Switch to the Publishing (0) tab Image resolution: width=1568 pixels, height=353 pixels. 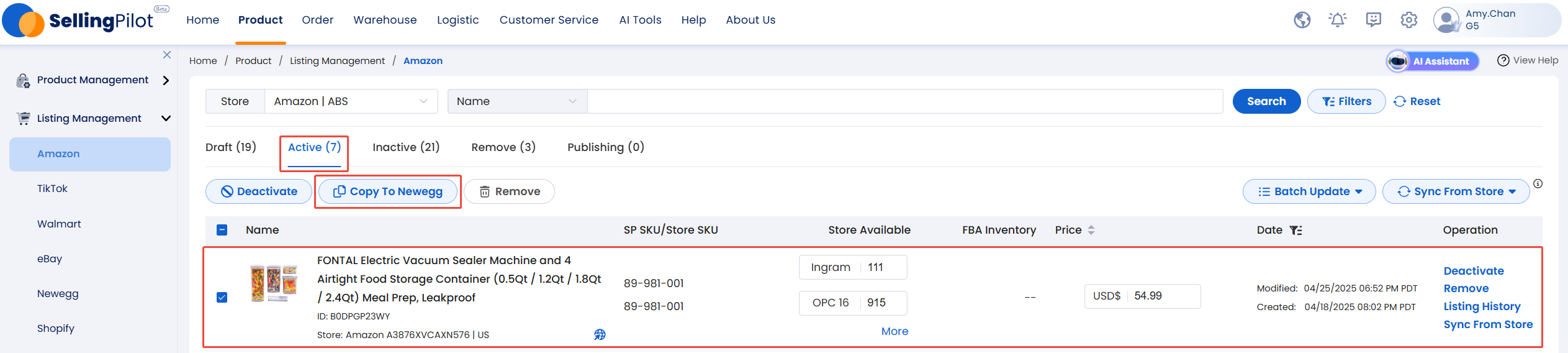coord(606,147)
